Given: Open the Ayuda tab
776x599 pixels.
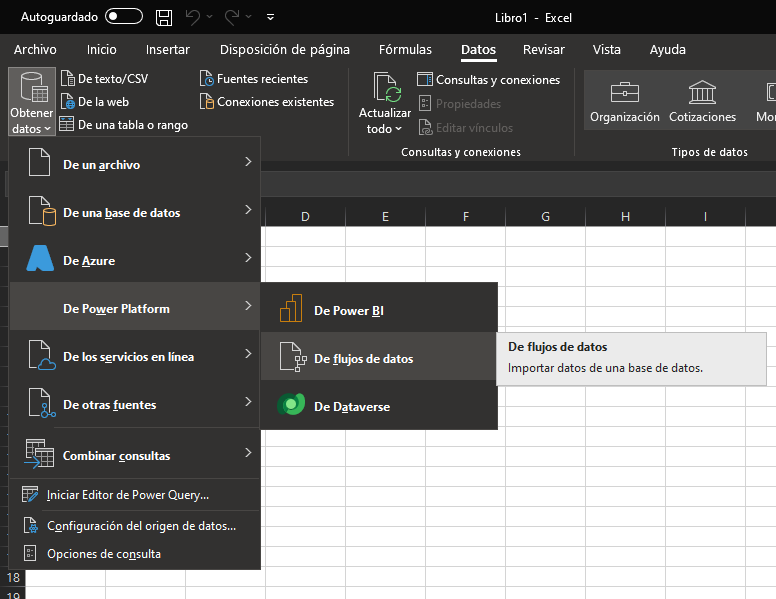Looking at the screenshot, I should 668,50.
